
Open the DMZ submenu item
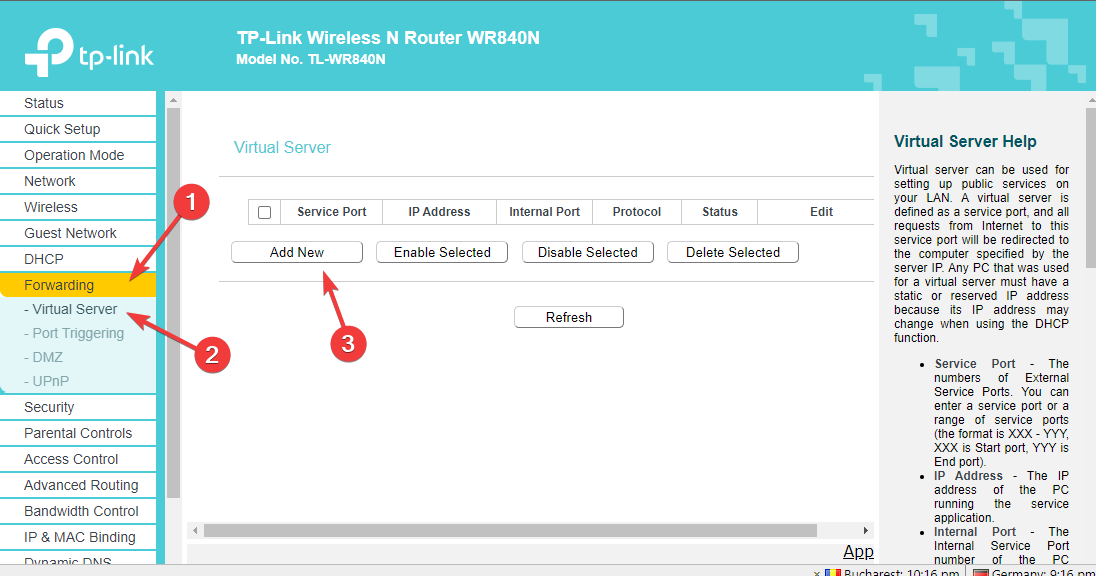coord(43,357)
